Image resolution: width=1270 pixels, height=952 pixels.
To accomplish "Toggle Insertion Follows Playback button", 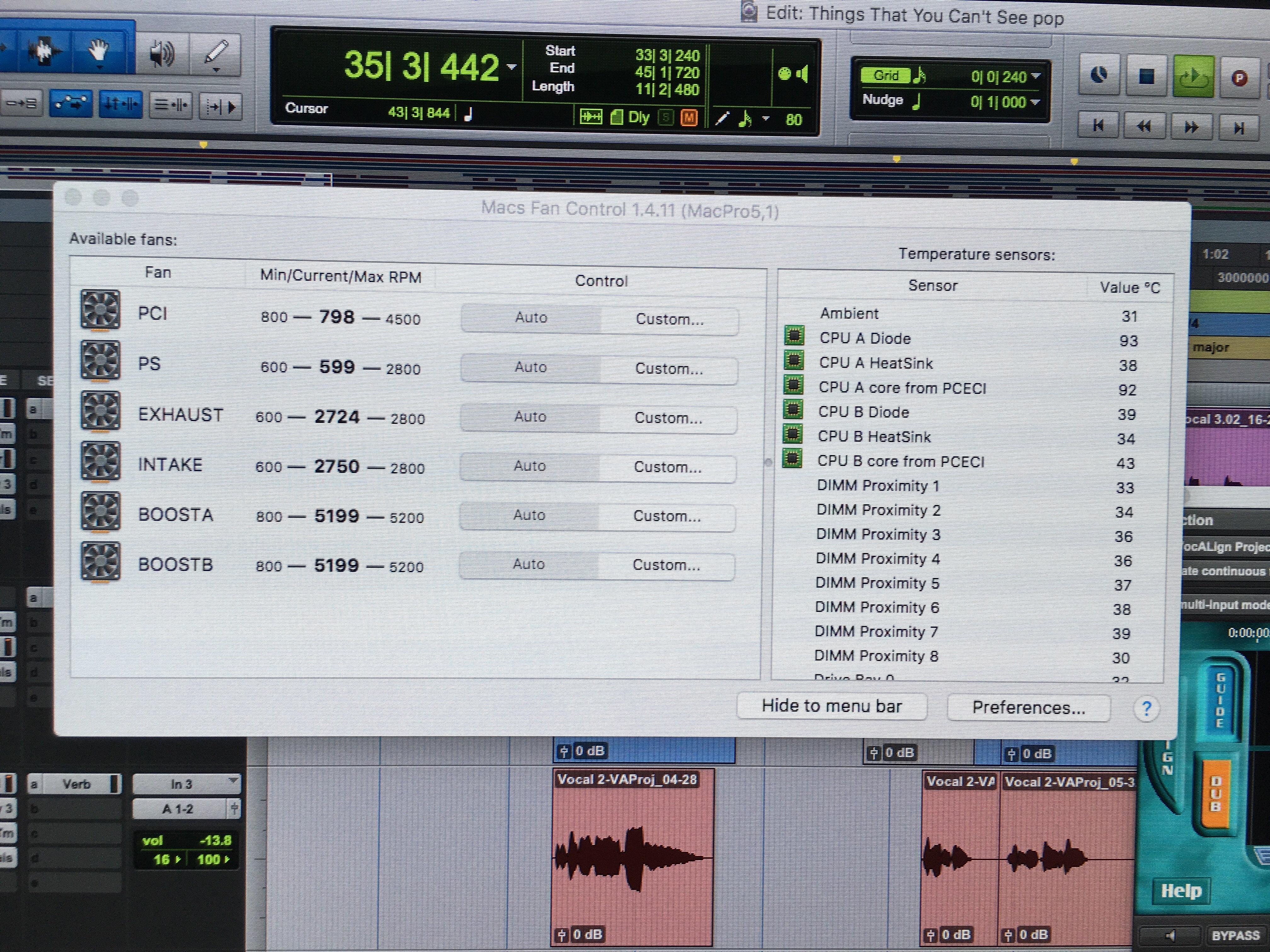I will 220,106.
